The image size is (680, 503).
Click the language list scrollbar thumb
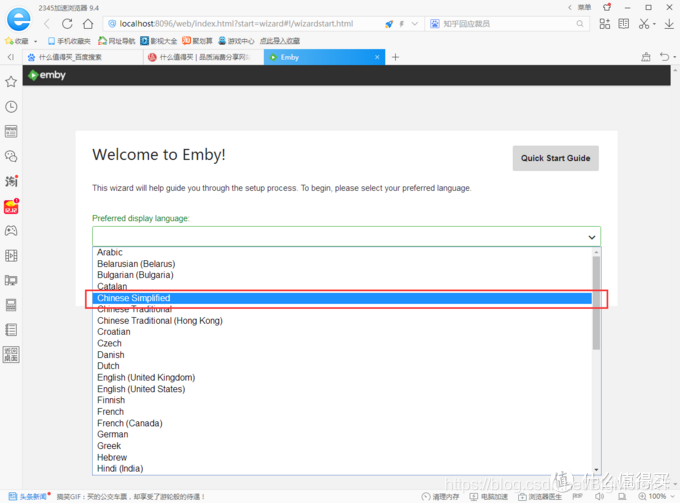596,303
